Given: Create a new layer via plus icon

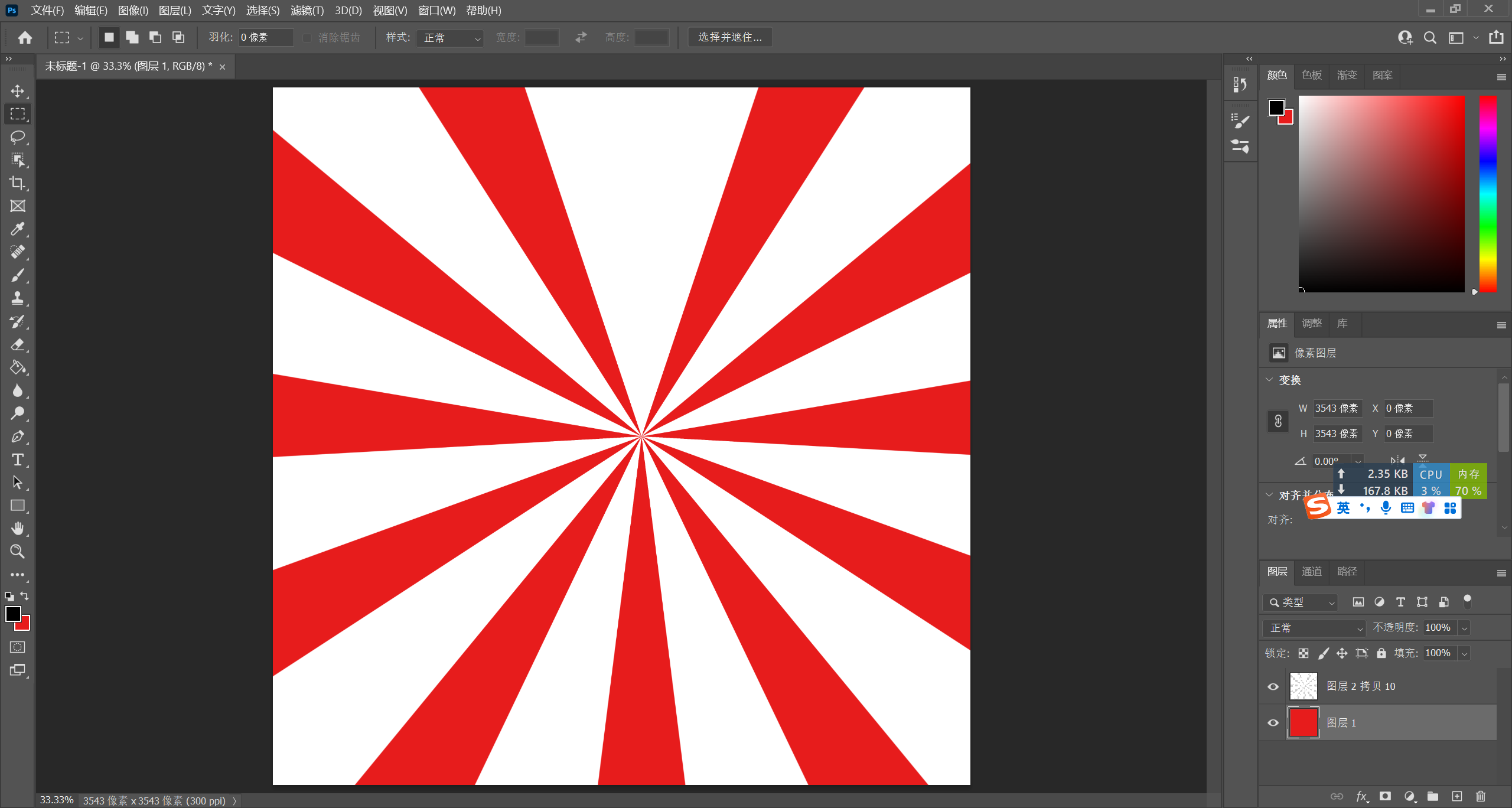Looking at the screenshot, I should [1456, 796].
